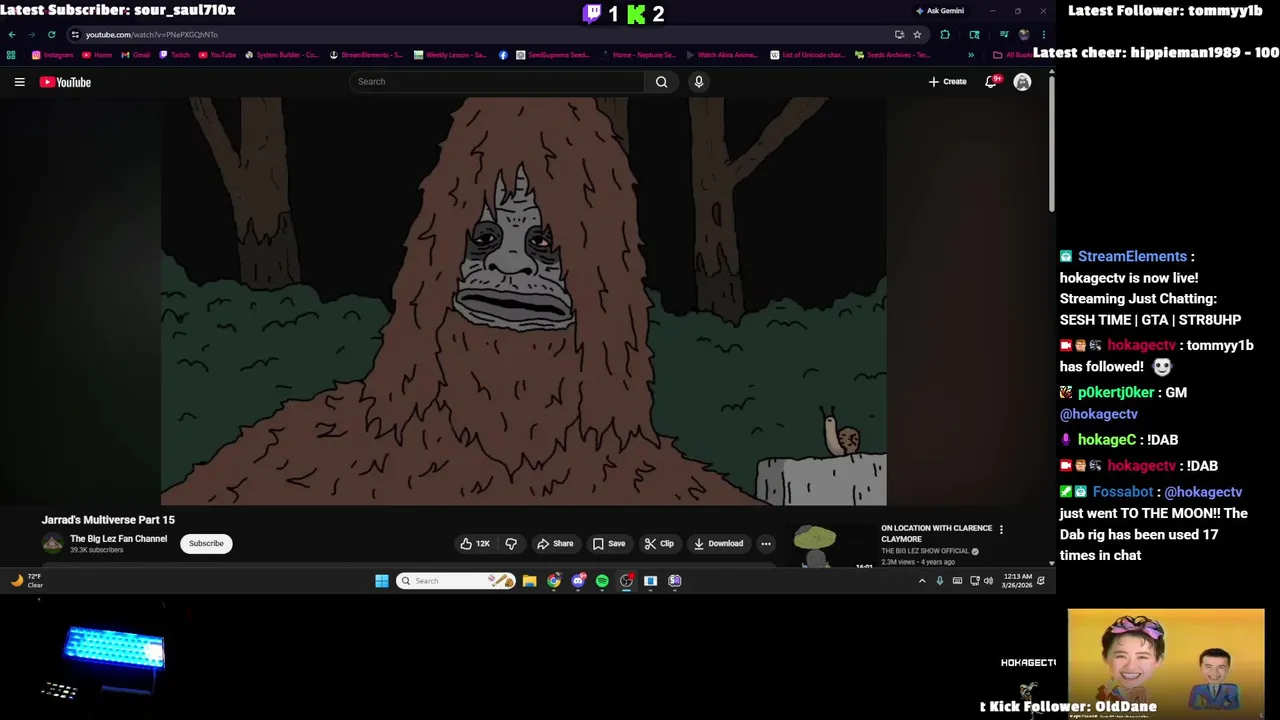This screenshot has width=1280, height=720.
Task: Bookmark this page with the star icon
Action: (x=917, y=34)
